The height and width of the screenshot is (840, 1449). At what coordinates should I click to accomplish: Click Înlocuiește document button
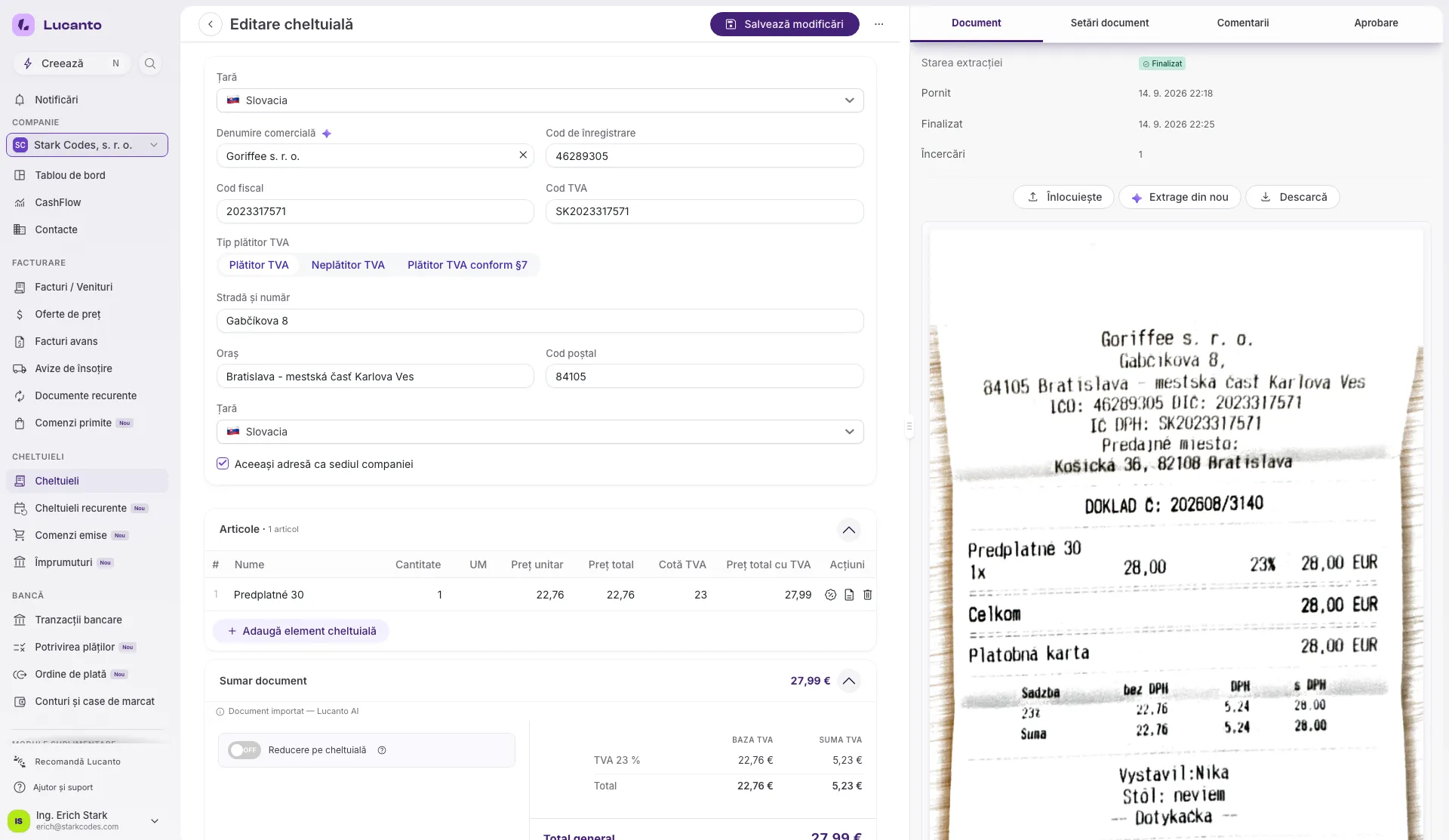1063,197
